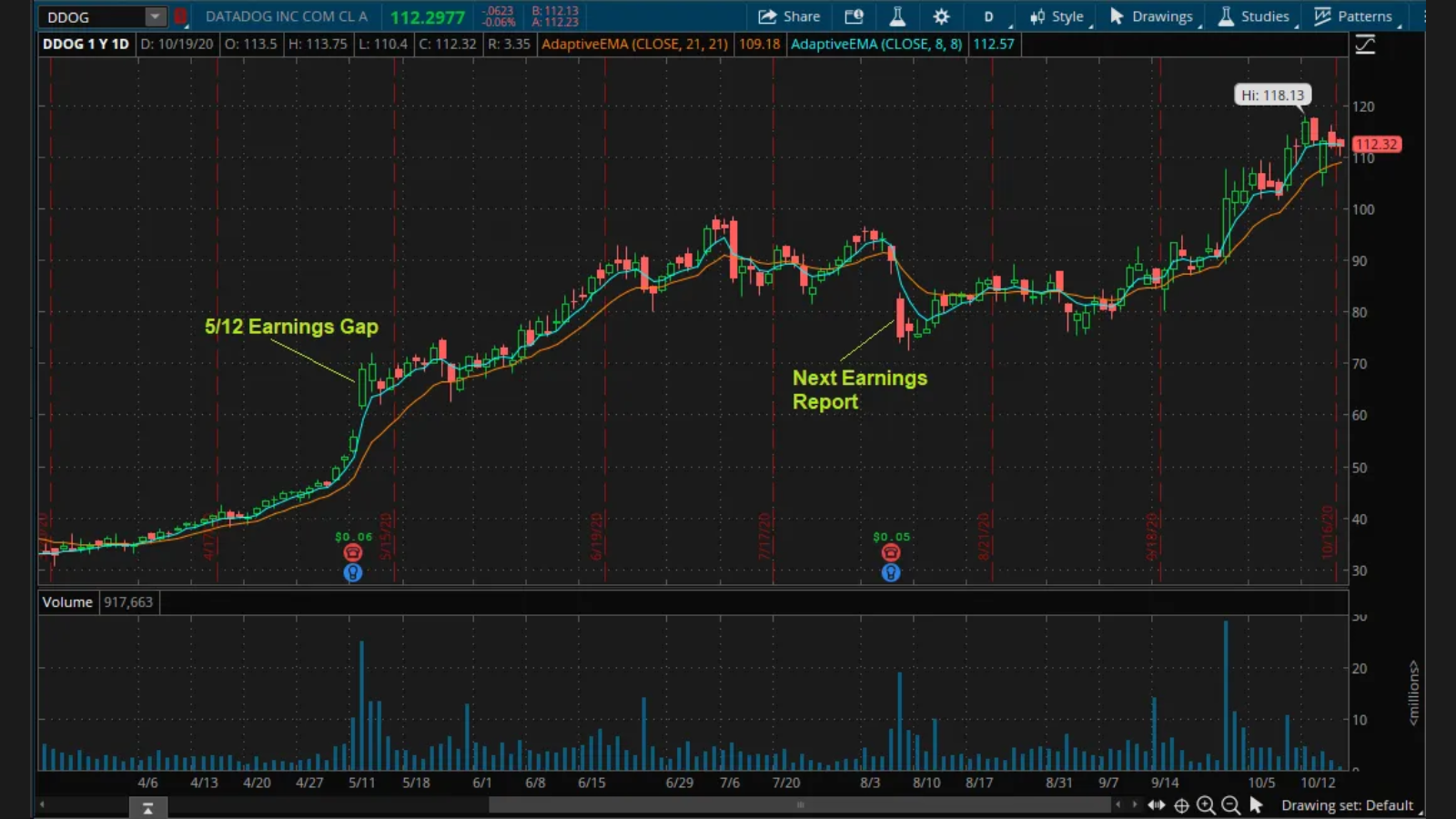Click the zoom out magnifier icon
Screen dimensions: 1456x819
1230,805
